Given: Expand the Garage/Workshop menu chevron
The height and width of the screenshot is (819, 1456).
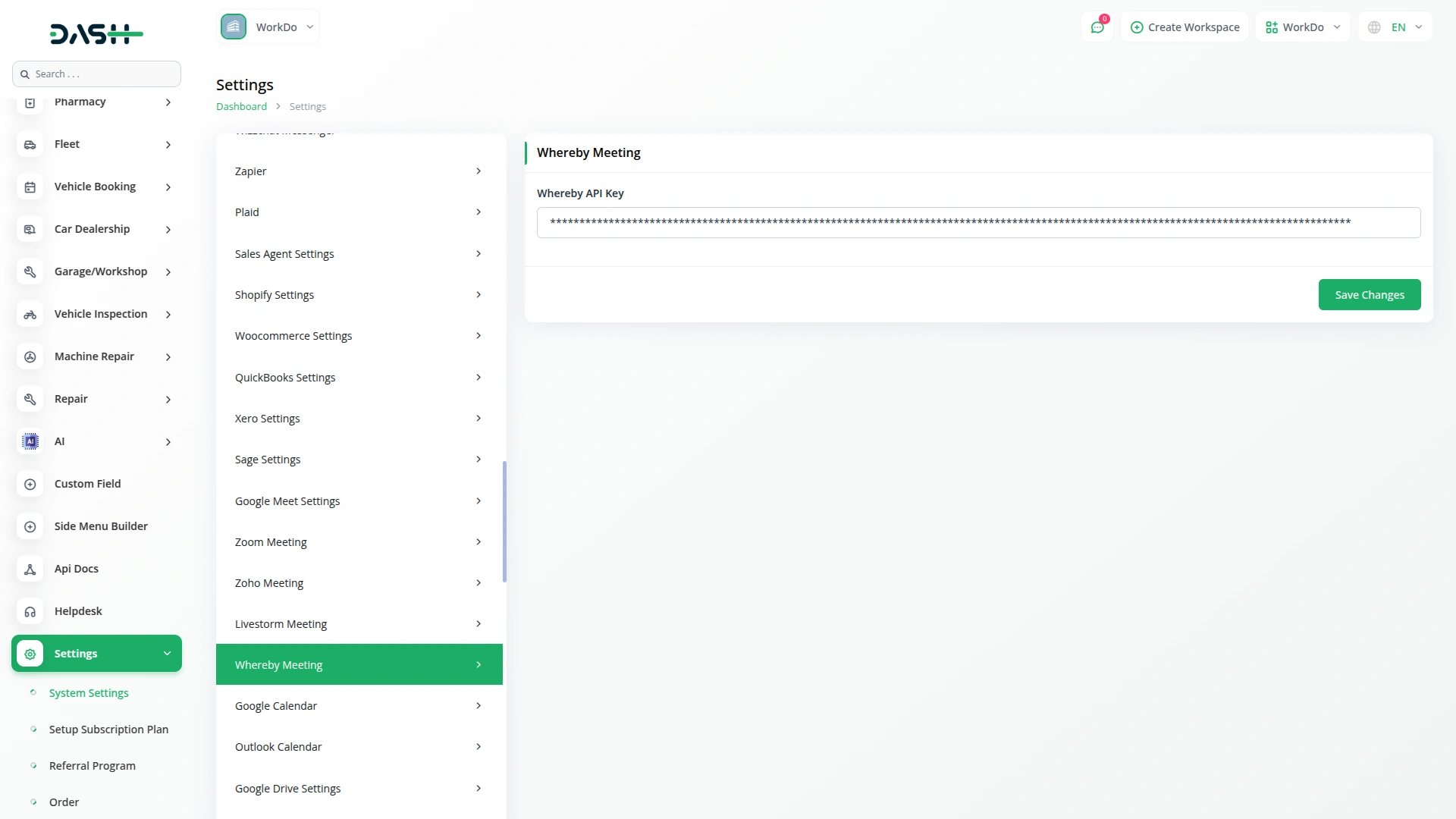Looking at the screenshot, I should coord(168,272).
